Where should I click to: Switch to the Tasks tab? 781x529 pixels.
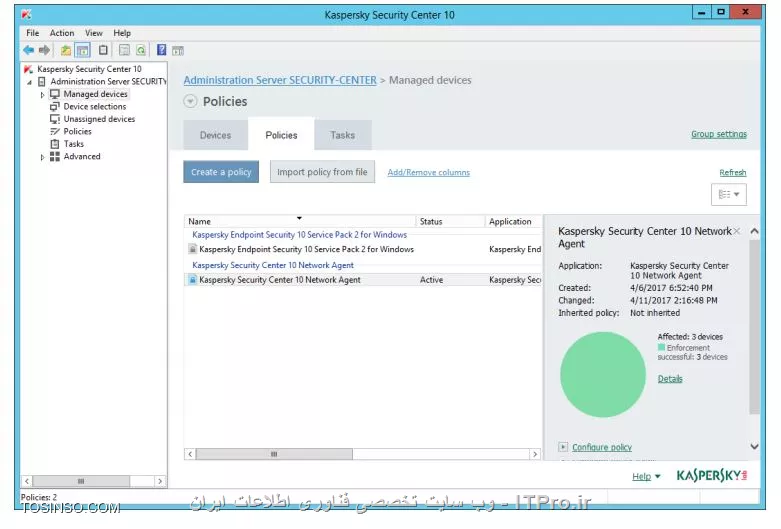click(x=343, y=135)
